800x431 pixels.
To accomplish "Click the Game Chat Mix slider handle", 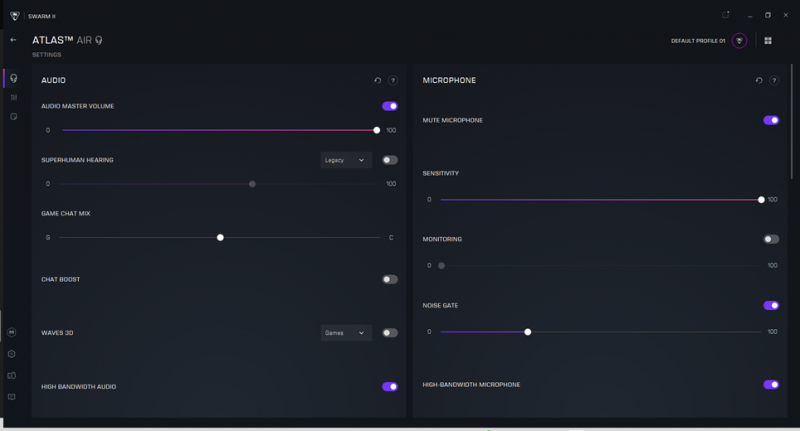I will pyautogui.click(x=220, y=238).
